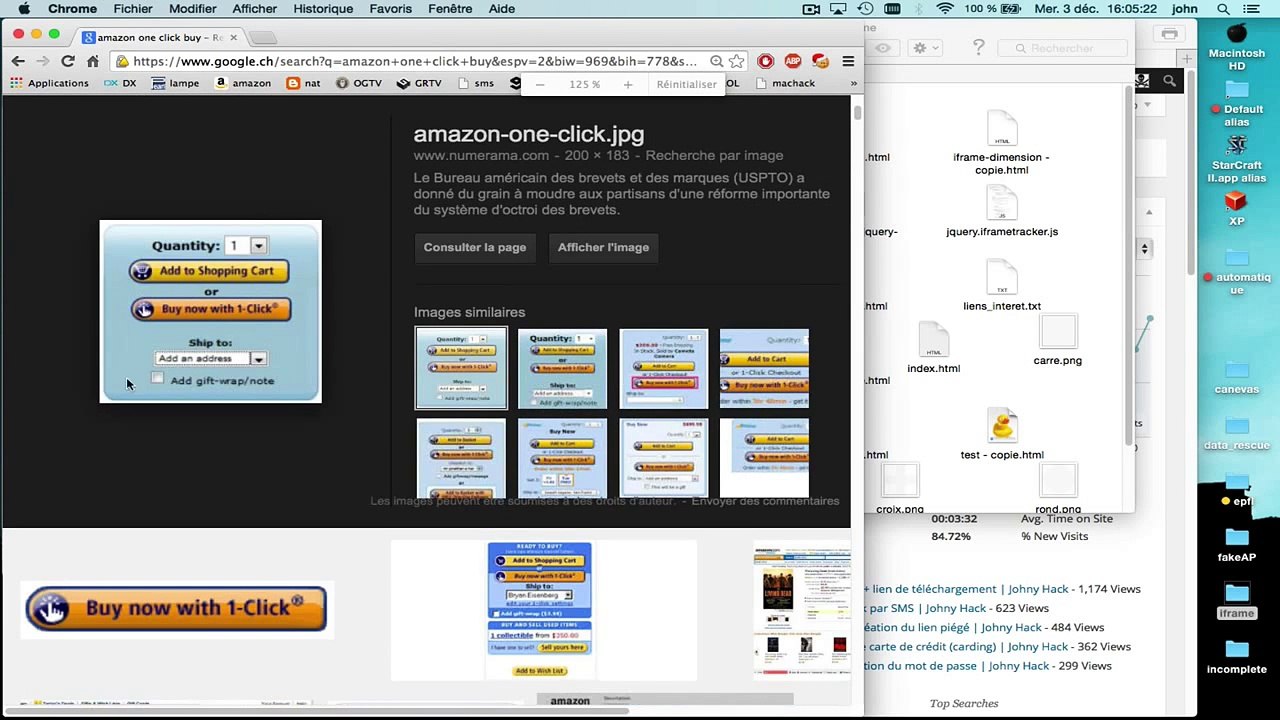Open the Historique menu
Viewport: 1280px width, 720px height.
click(323, 9)
